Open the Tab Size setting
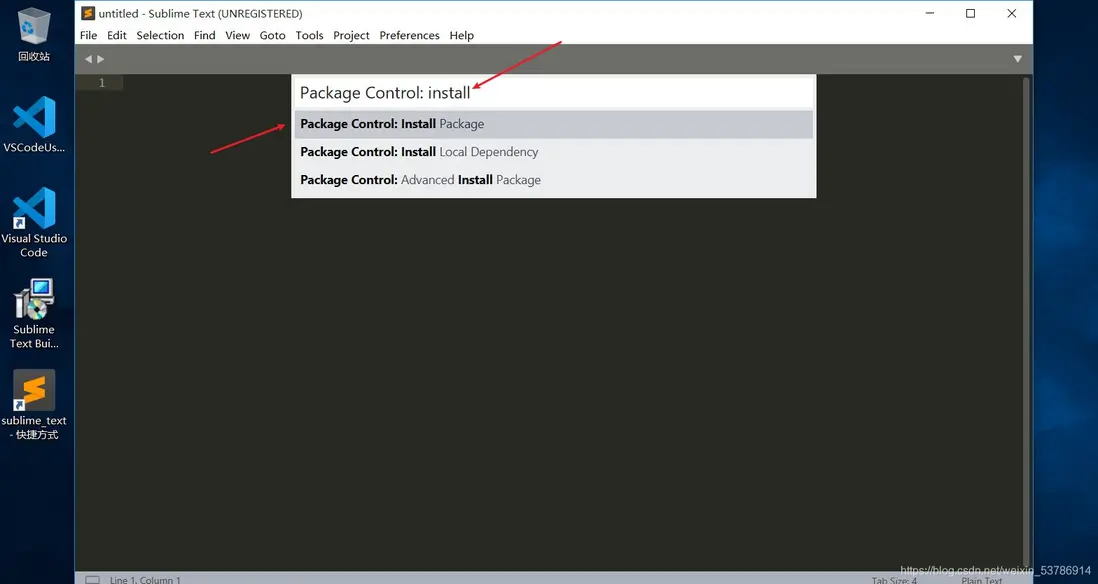1098x584 pixels. 894,580
